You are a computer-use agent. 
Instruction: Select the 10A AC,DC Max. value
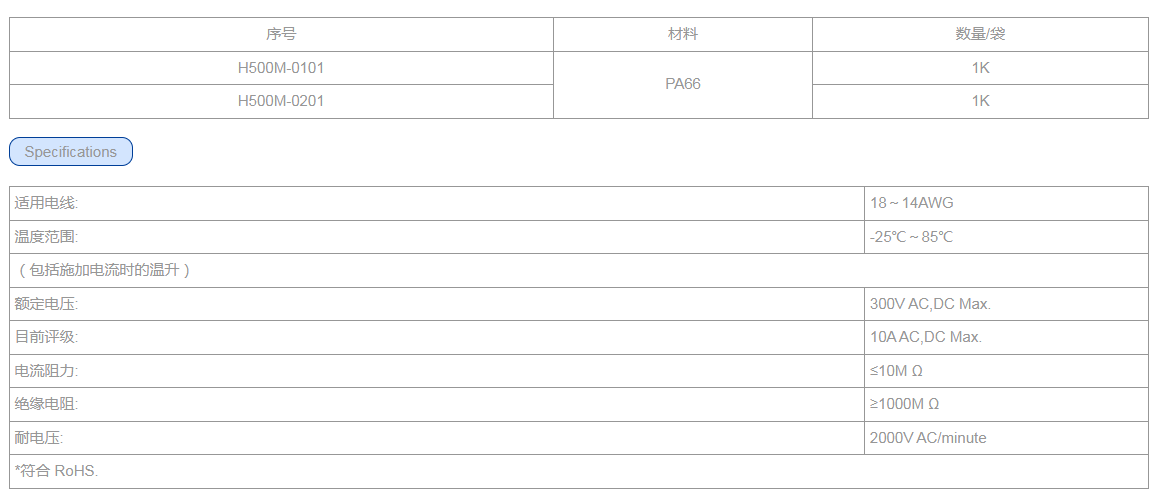pos(926,337)
